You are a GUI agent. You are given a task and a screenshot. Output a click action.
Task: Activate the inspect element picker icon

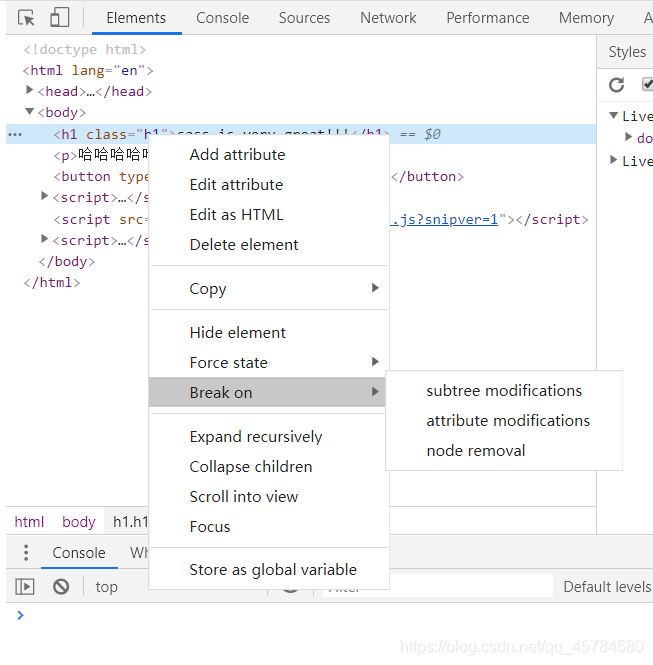tap(26, 18)
